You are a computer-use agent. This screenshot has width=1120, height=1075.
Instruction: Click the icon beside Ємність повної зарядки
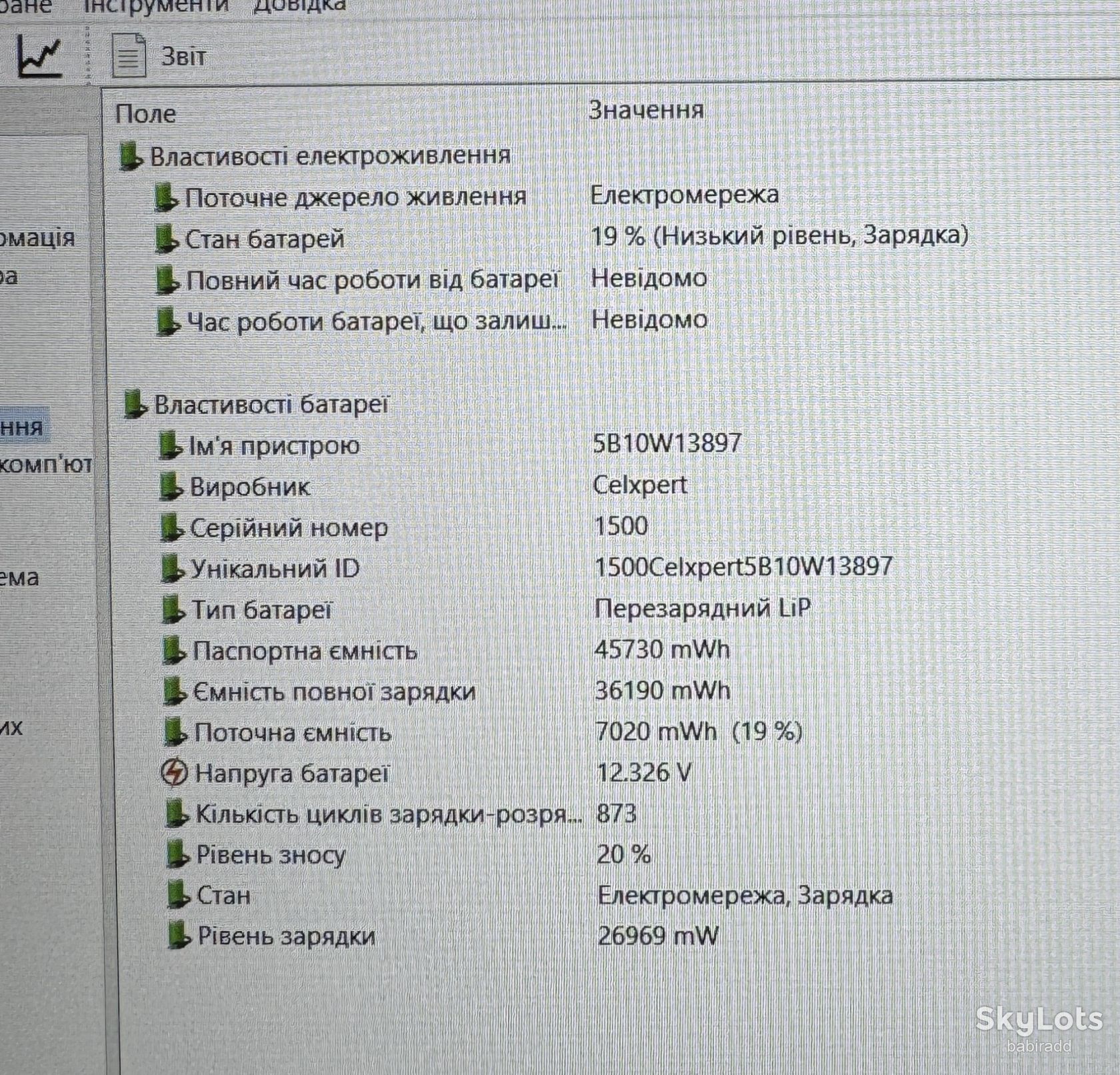pos(174,692)
